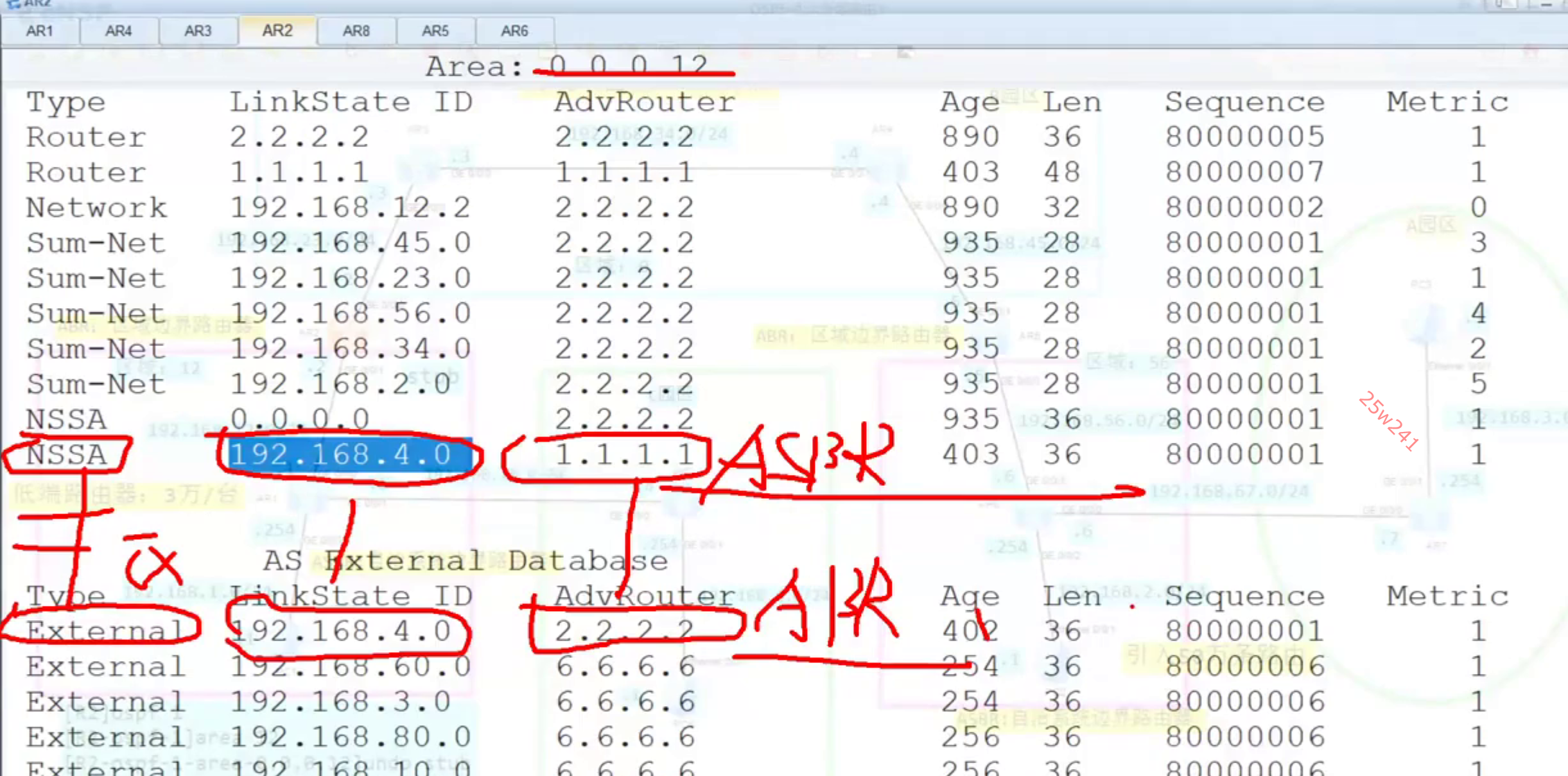The image size is (1568, 776).
Task: Click the AR2 window title icon
Action: point(13,4)
